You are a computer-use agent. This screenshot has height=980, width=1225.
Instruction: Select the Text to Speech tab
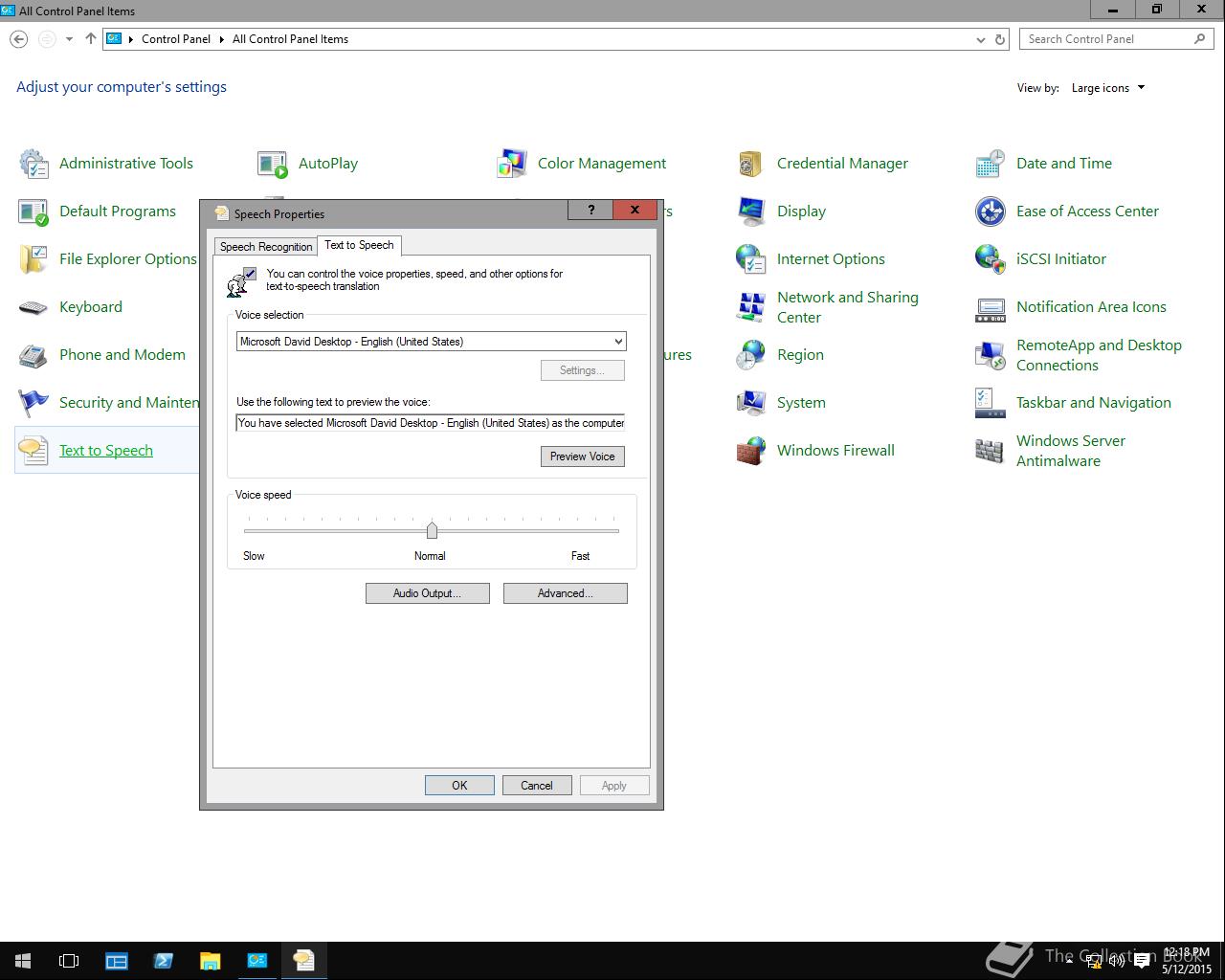coord(359,245)
